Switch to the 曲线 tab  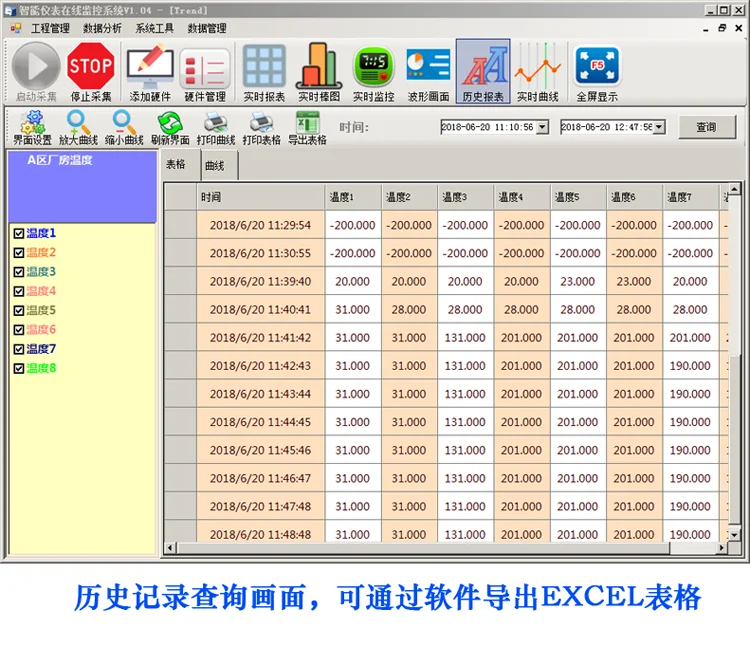(219, 166)
